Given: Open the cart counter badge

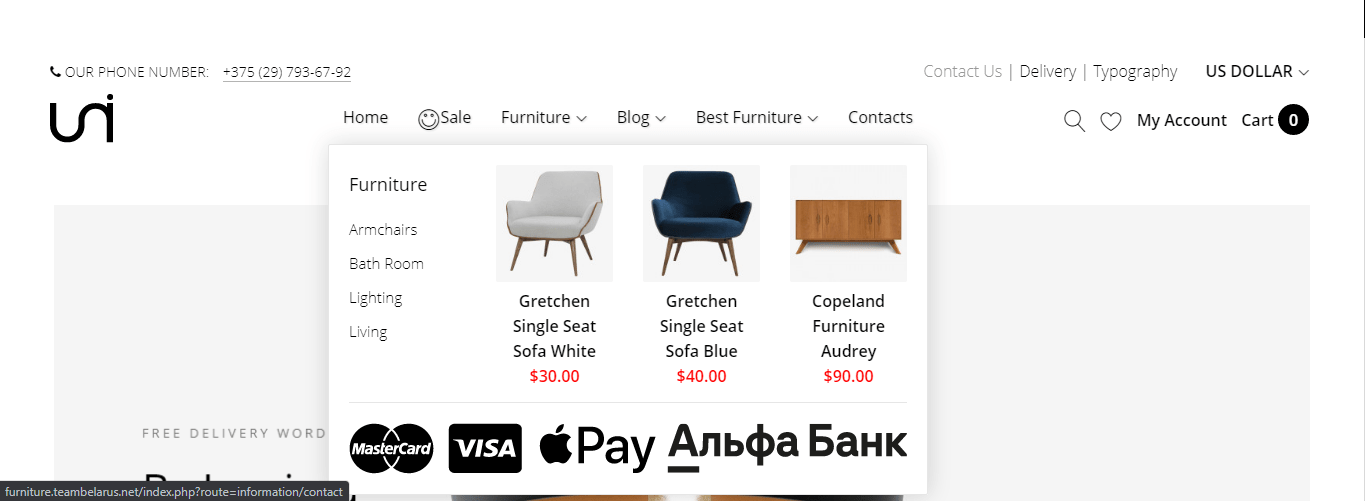Looking at the screenshot, I should click(x=1293, y=120).
